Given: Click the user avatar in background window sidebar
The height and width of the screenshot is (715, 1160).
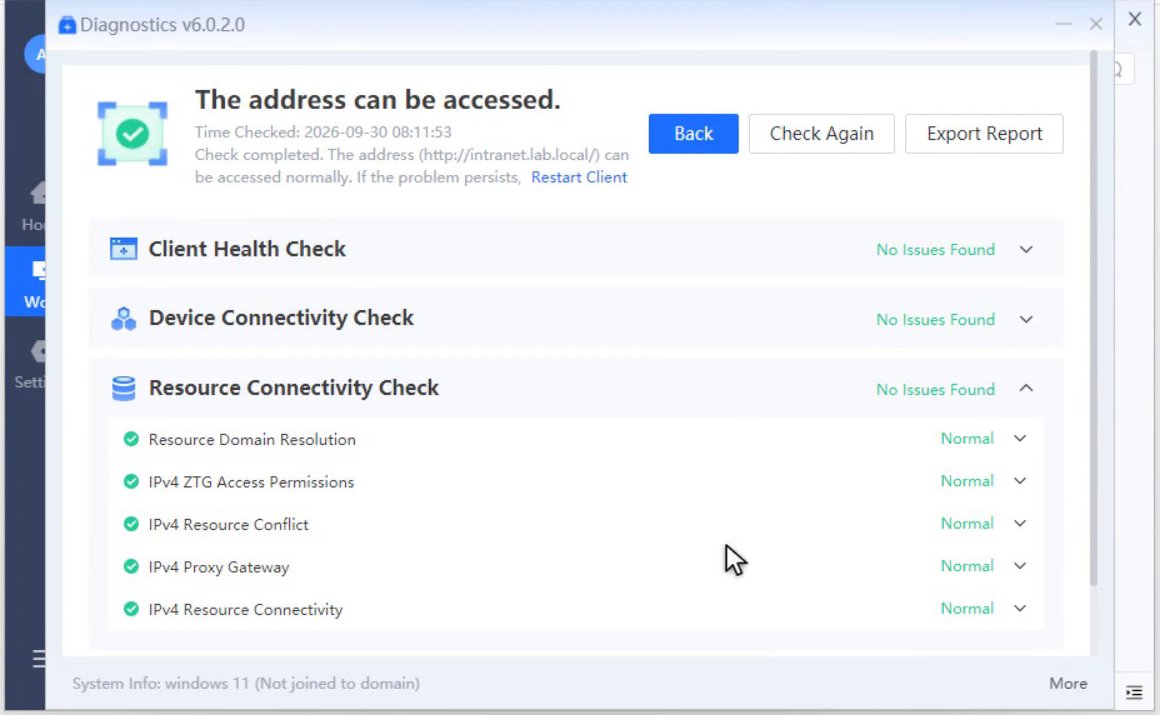Looking at the screenshot, I should click(35, 53).
